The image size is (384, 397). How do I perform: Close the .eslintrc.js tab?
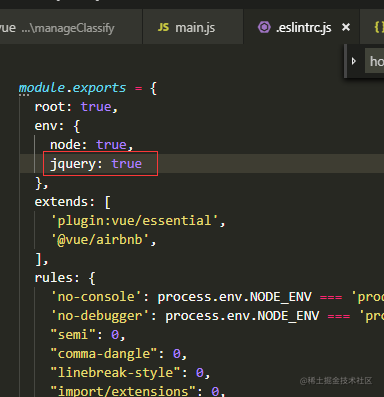click(x=346, y=27)
